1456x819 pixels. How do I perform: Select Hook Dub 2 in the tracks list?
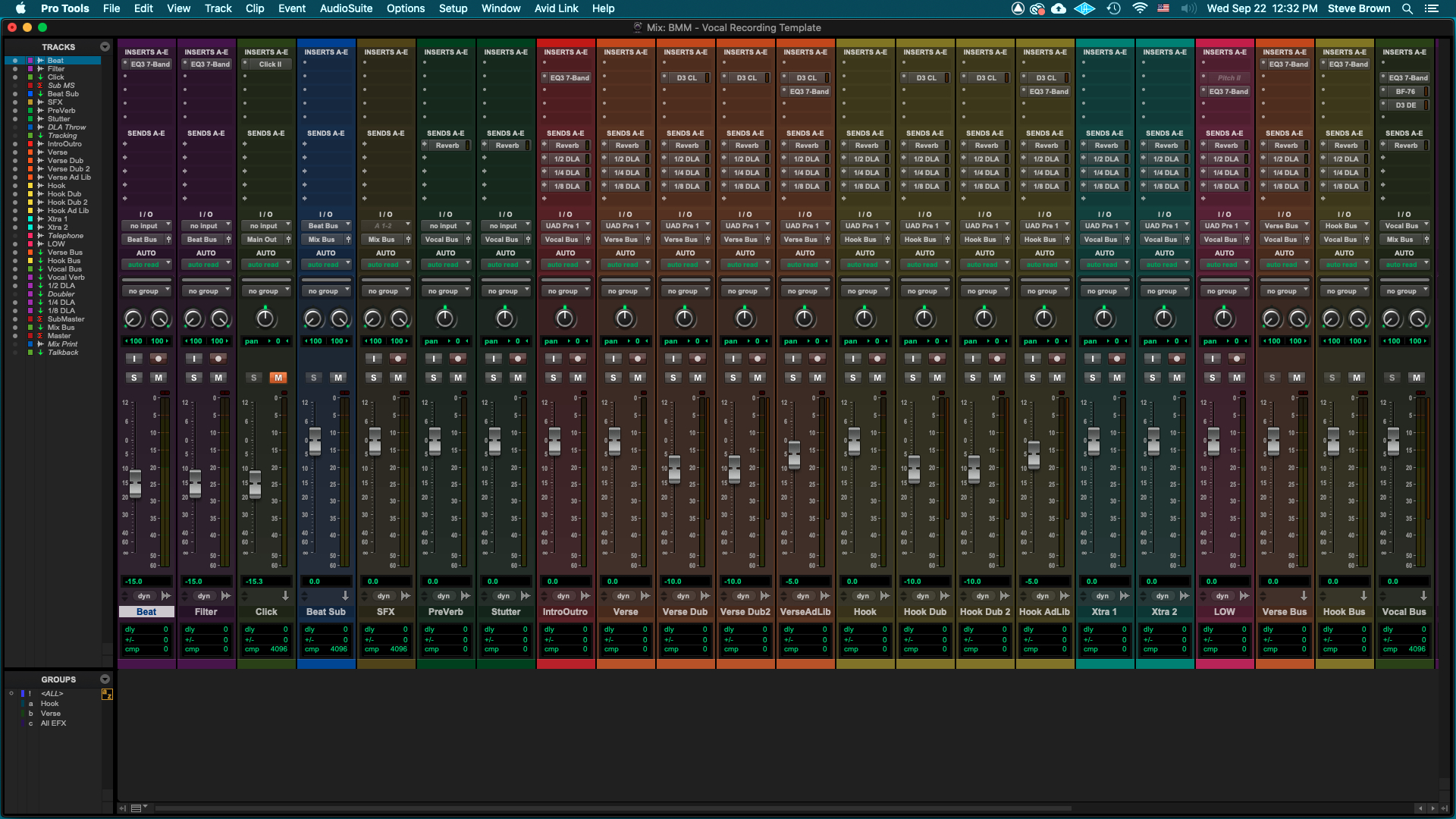pyautogui.click(x=67, y=202)
